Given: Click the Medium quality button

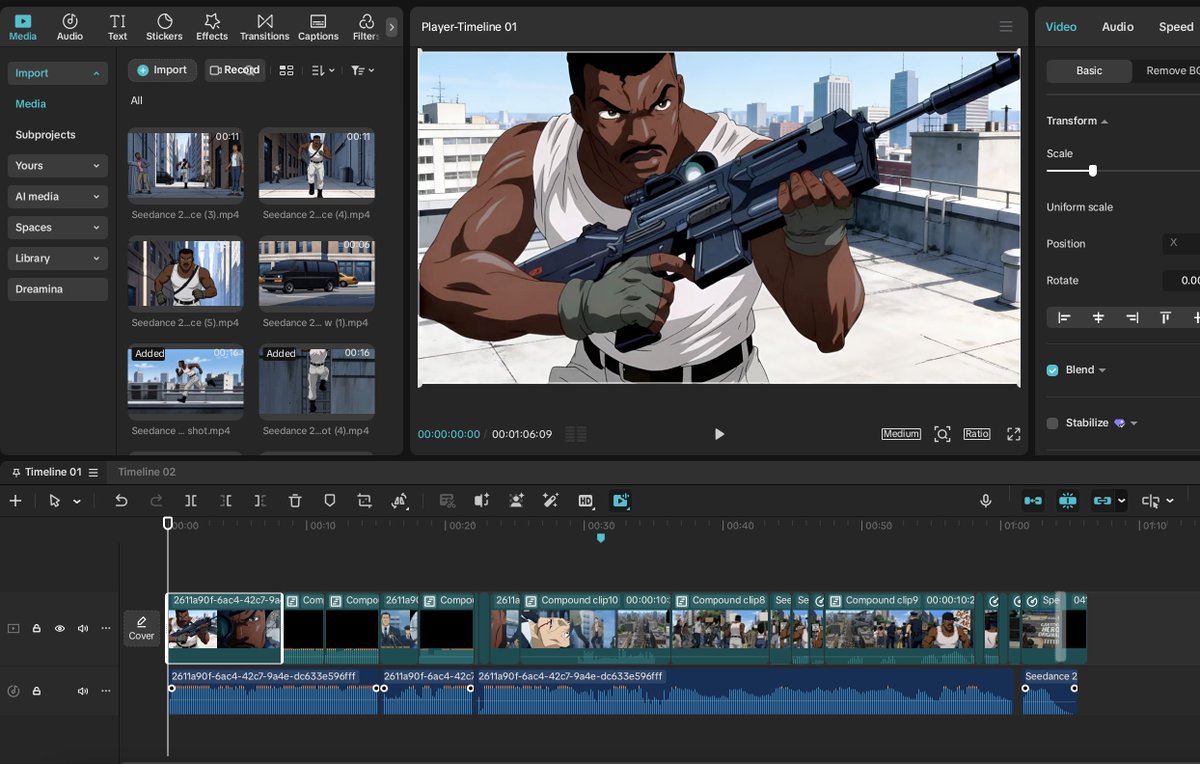Looking at the screenshot, I should click(x=901, y=434).
